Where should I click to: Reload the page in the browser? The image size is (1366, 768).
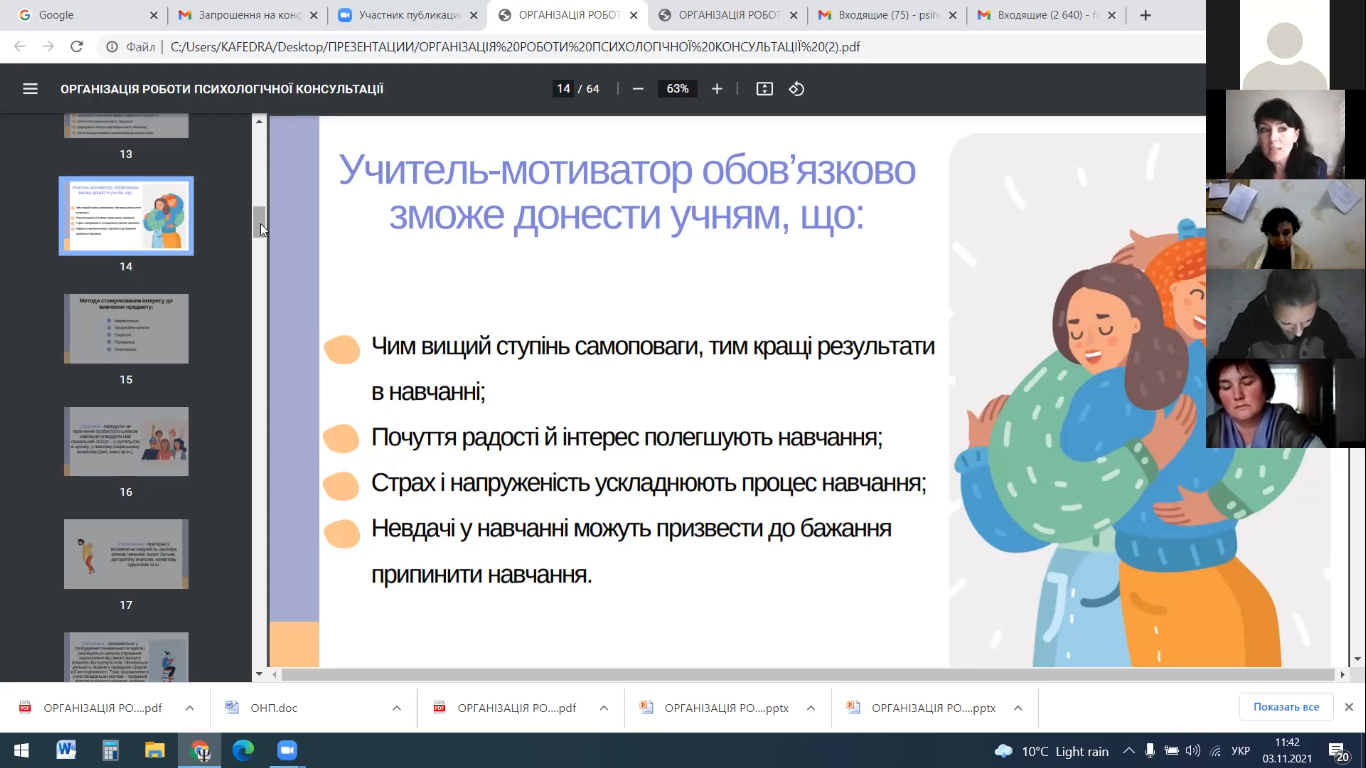click(76, 47)
